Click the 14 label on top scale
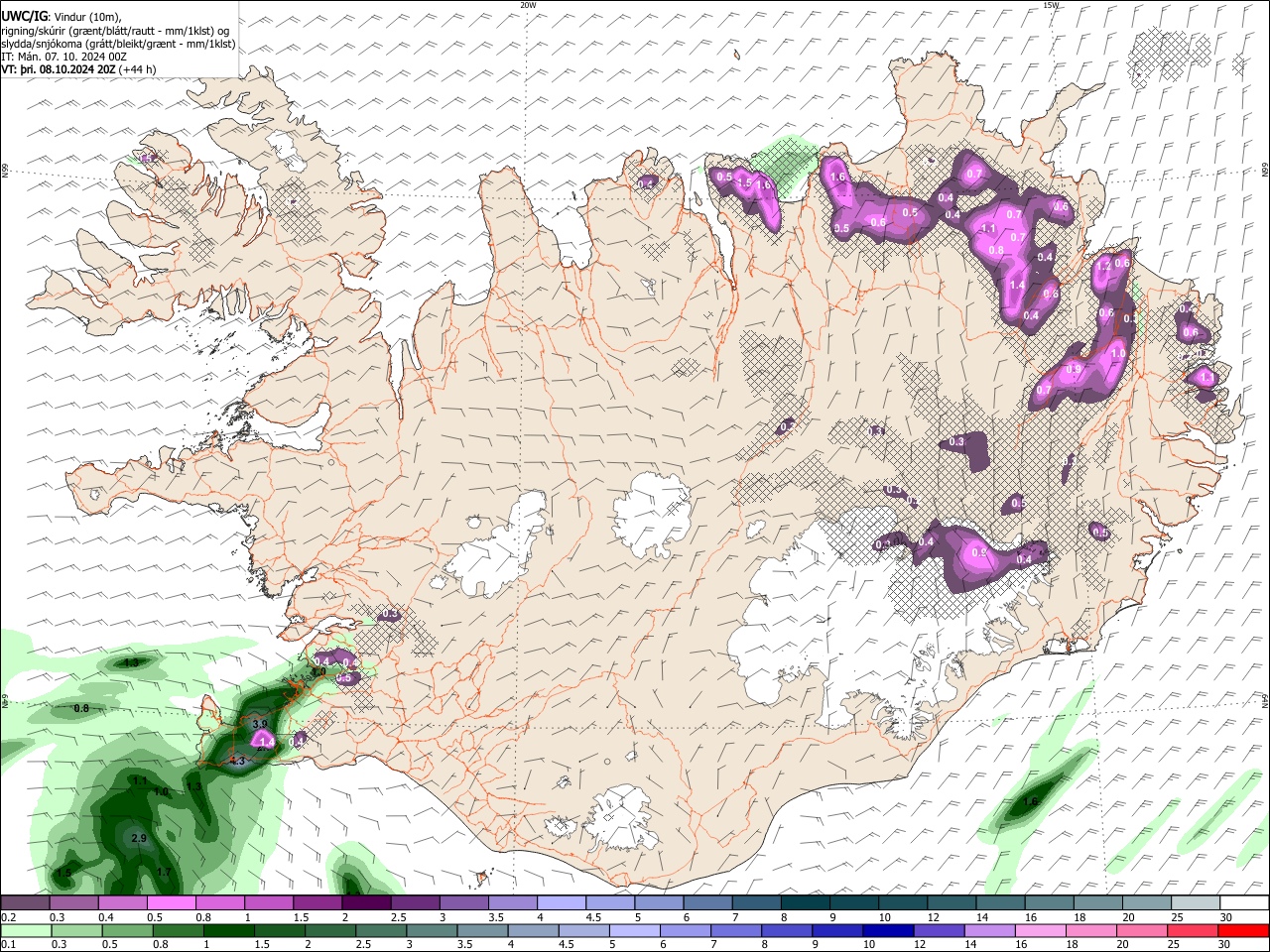1270x952 pixels. click(x=982, y=917)
